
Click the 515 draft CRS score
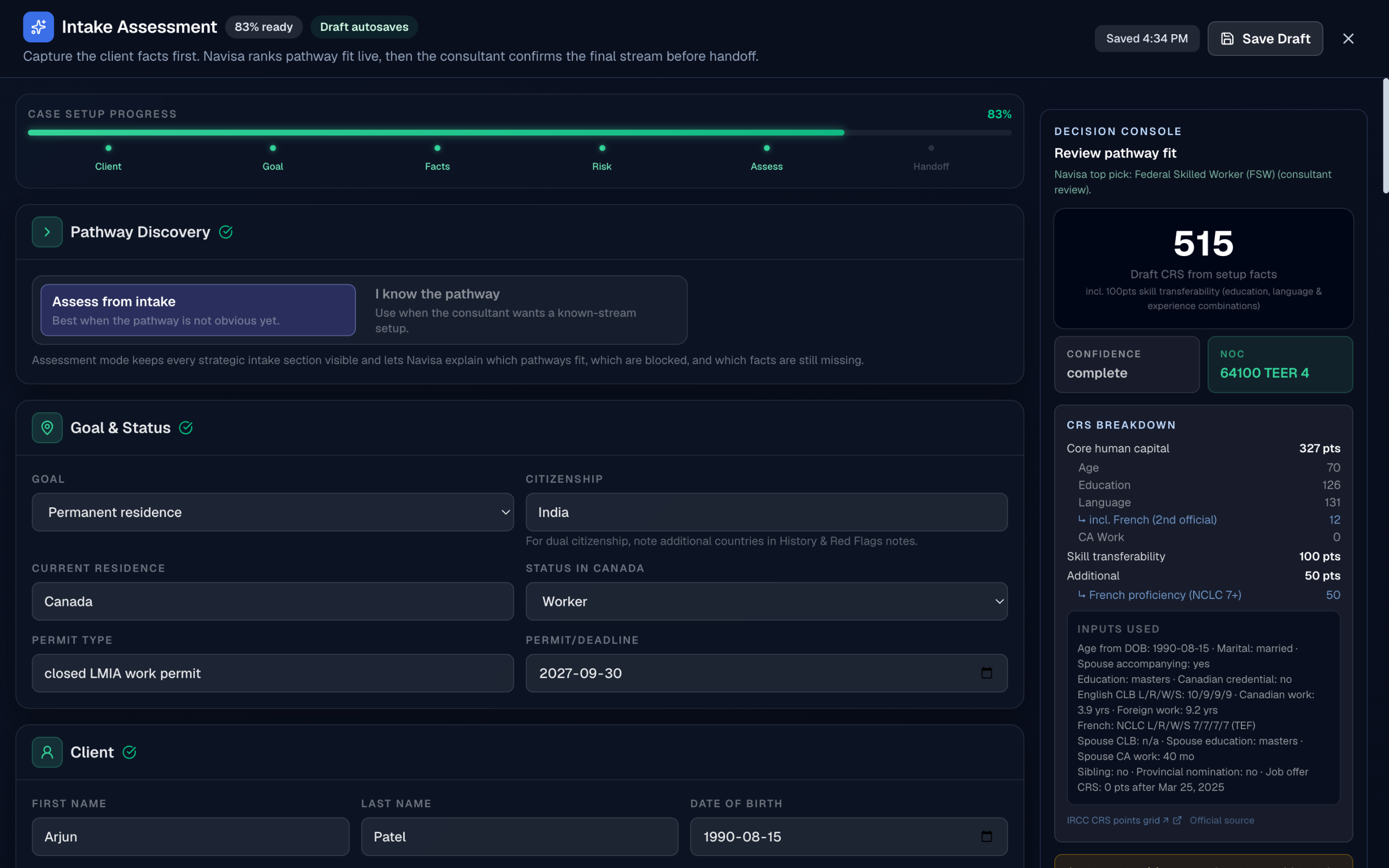1203,244
